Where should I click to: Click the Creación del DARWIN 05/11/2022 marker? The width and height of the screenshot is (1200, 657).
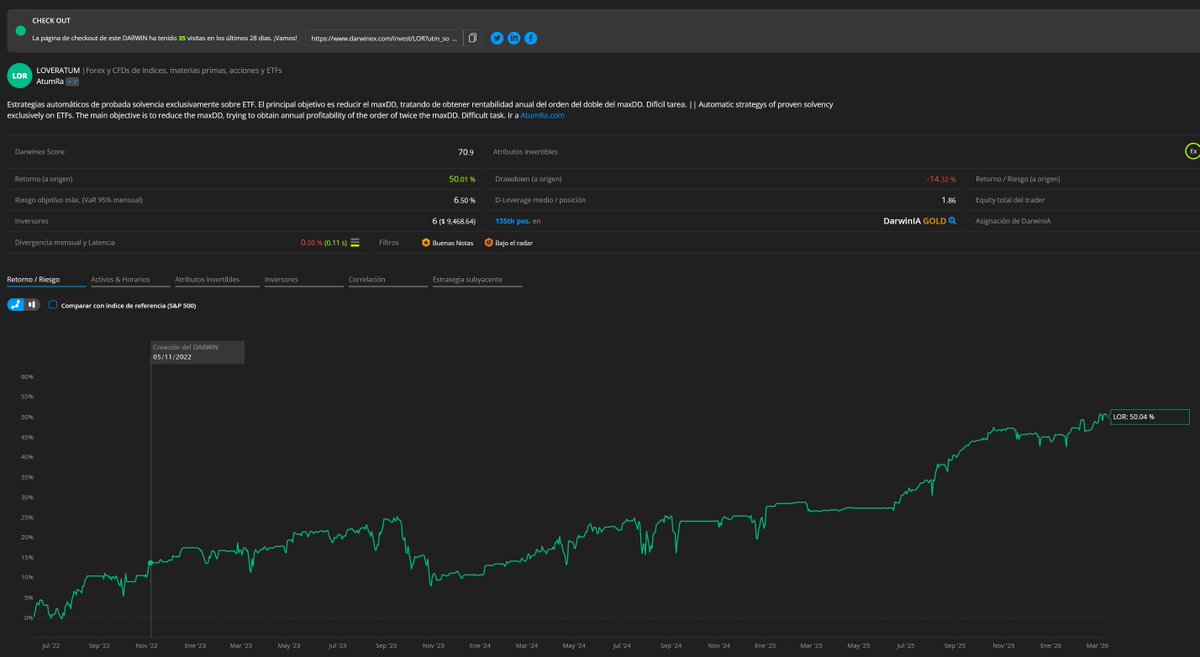pos(197,352)
